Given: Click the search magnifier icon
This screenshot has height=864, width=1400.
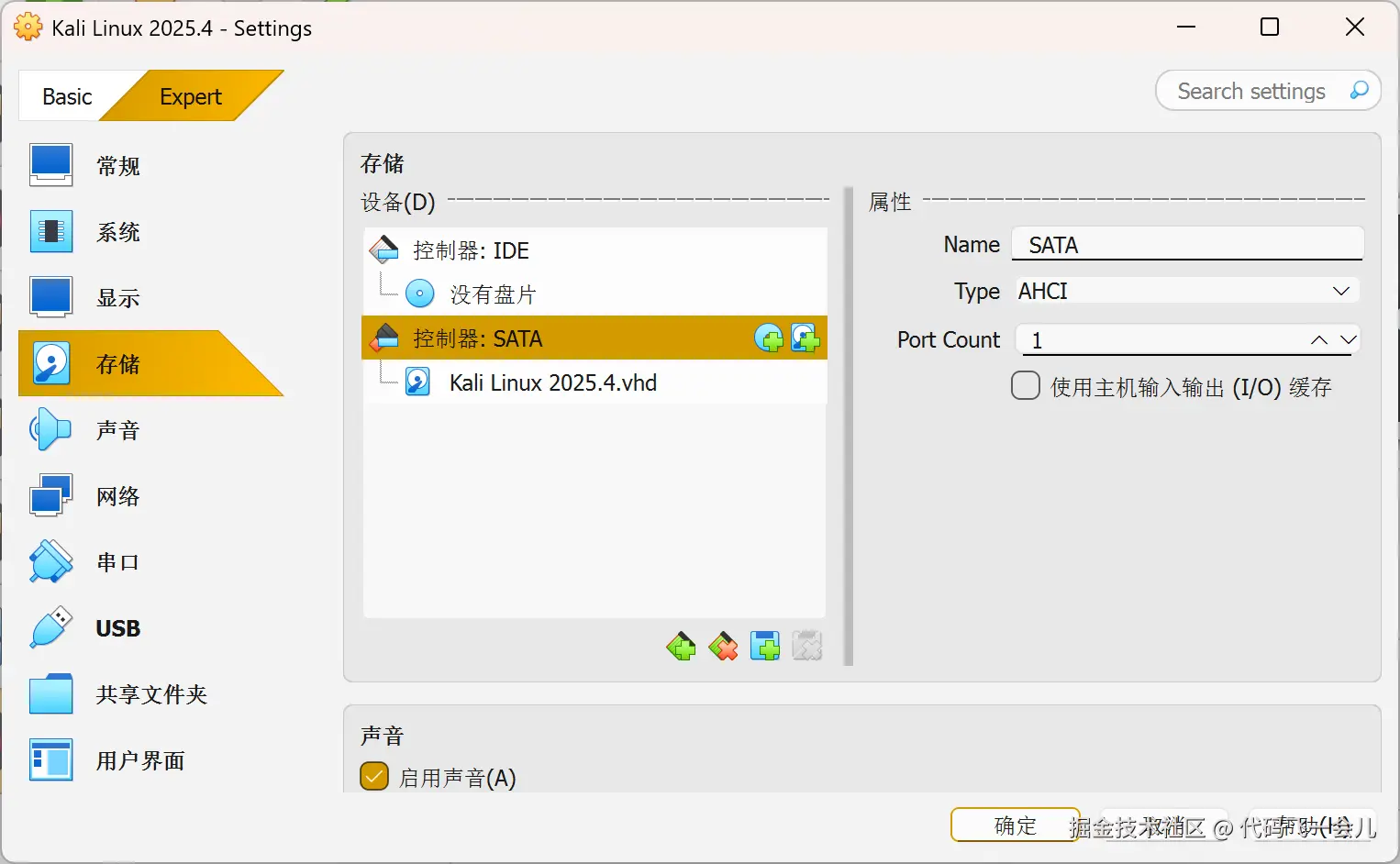Looking at the screenshot, I should (x=1359, y=90).
